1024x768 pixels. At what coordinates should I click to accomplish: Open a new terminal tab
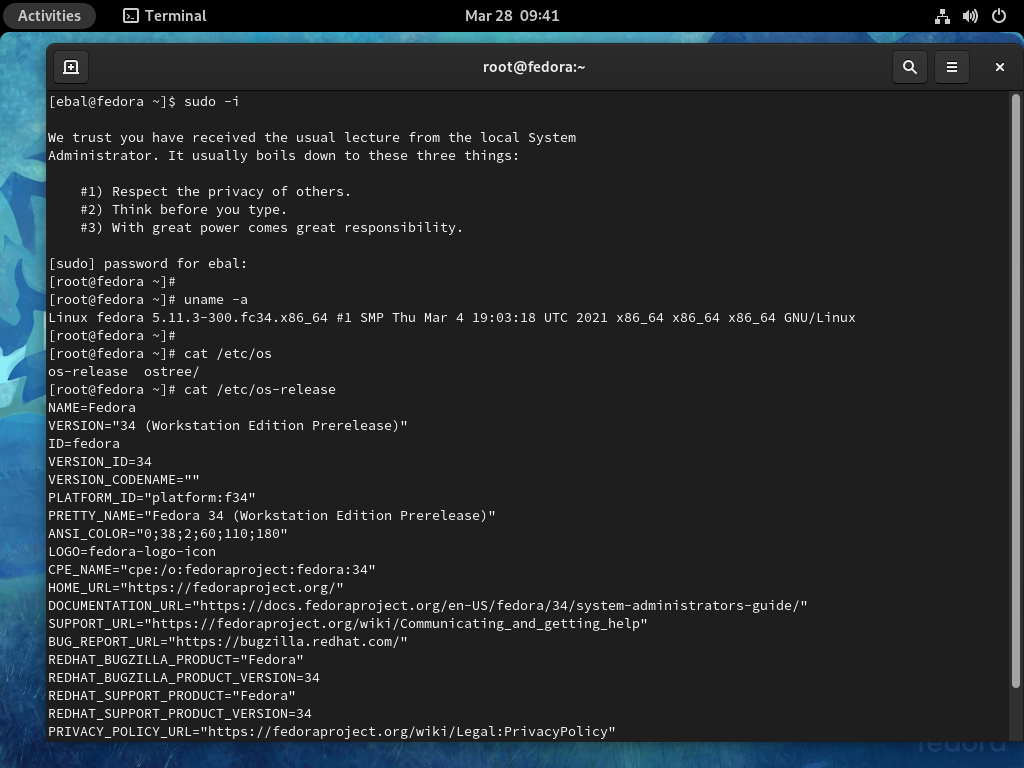70,67
